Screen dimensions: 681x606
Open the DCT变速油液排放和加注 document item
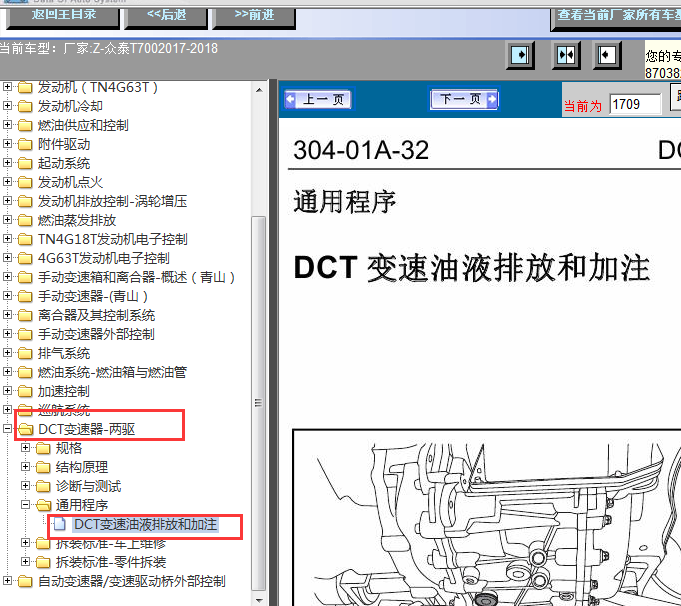[x=145, y=524]
